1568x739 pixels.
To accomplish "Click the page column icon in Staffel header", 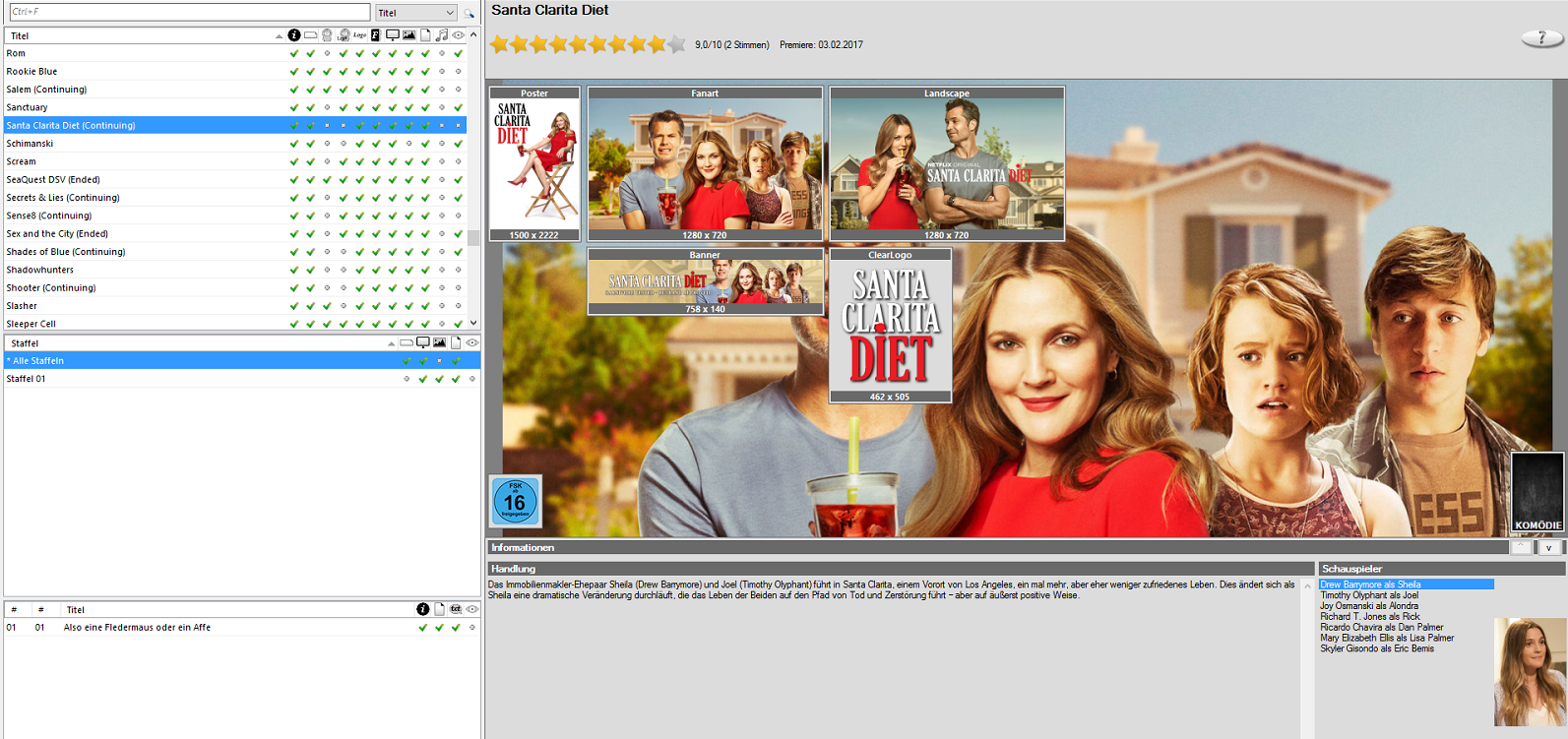I will (456, 342).
